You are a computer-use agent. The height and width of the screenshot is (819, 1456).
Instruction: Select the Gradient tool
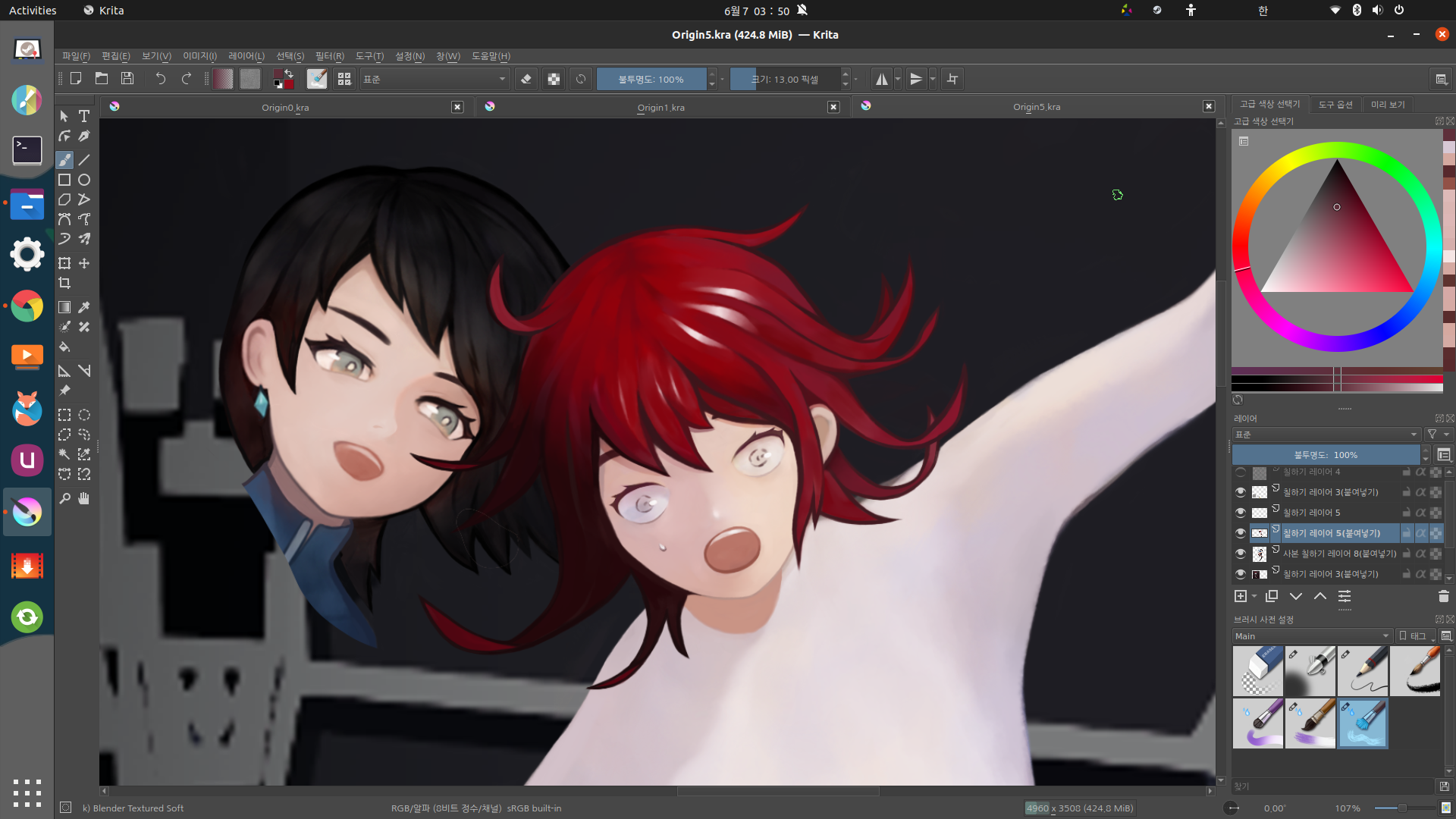pyautogui.click(x=64, y=307)
